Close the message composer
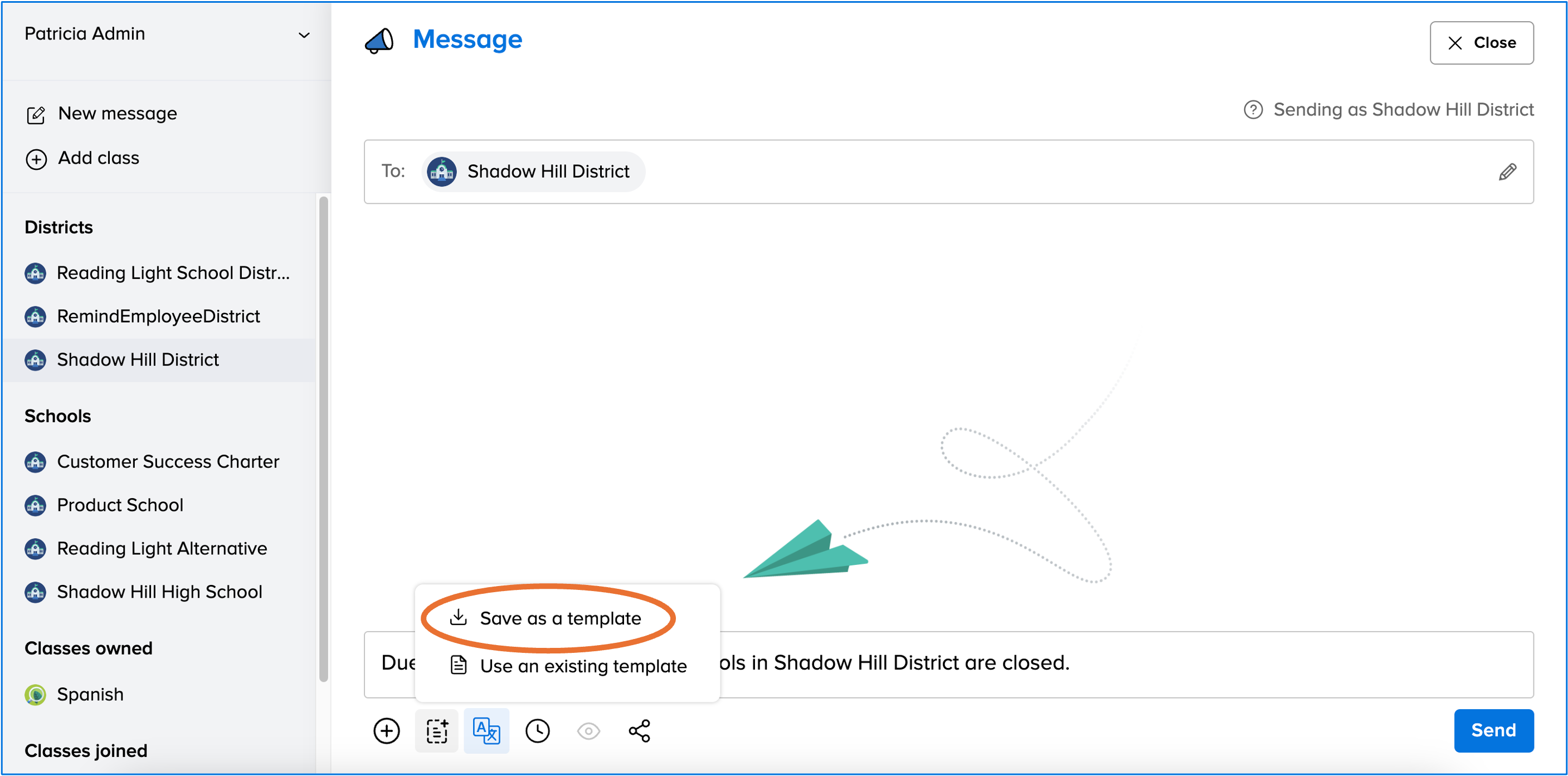The image size is (1568, 776). [x=1481, y=42]
